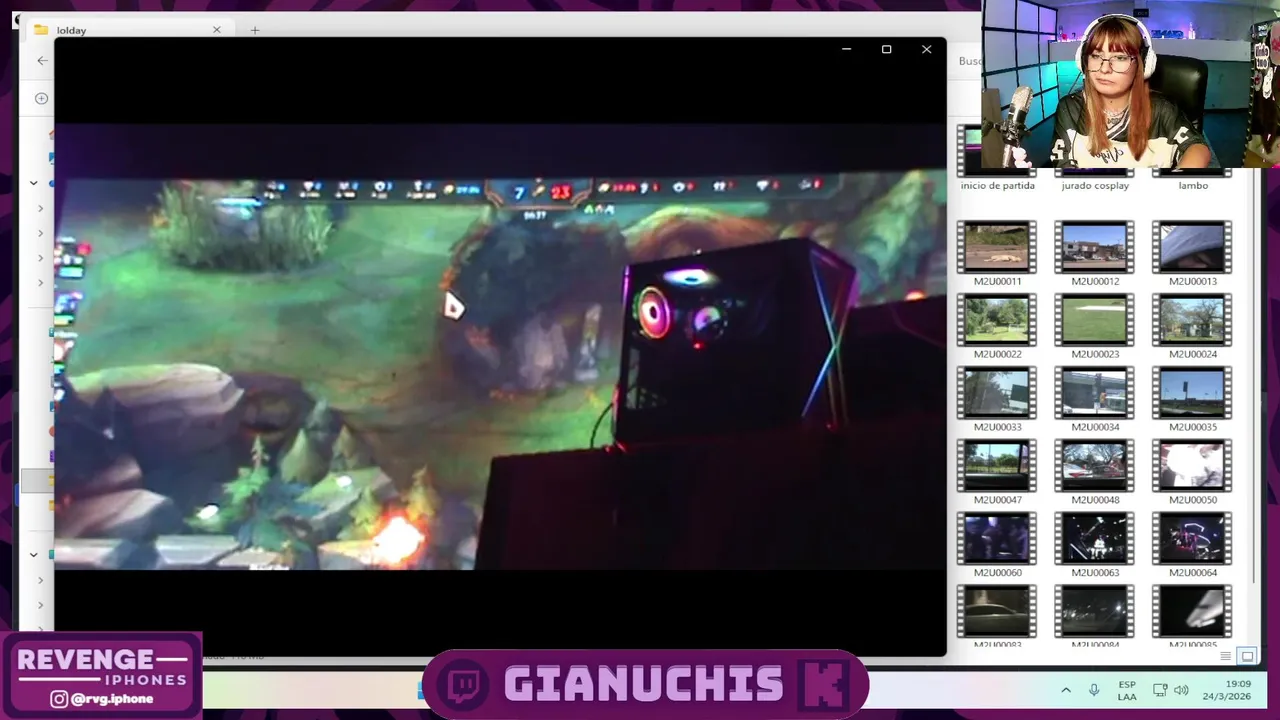Show hidden system tray icons
Viewport: 1280px width, 720px height.
coord(1066,690)
